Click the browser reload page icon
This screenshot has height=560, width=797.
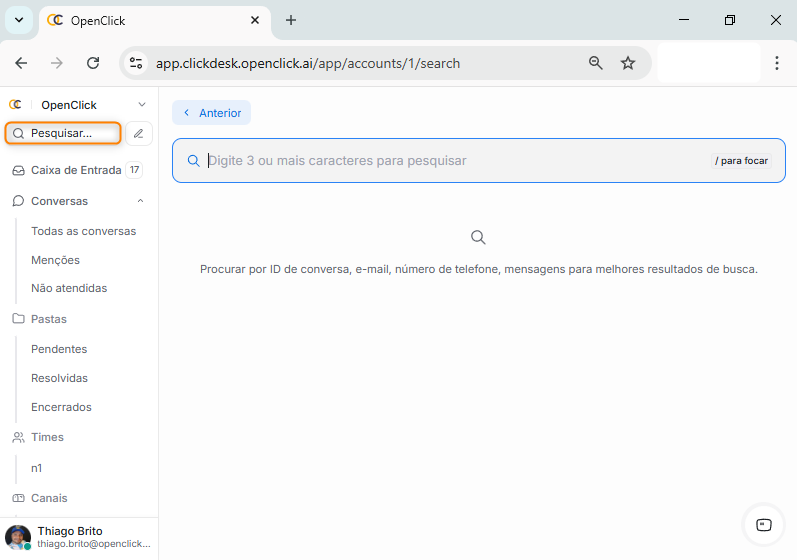click(x=93, y=63)
